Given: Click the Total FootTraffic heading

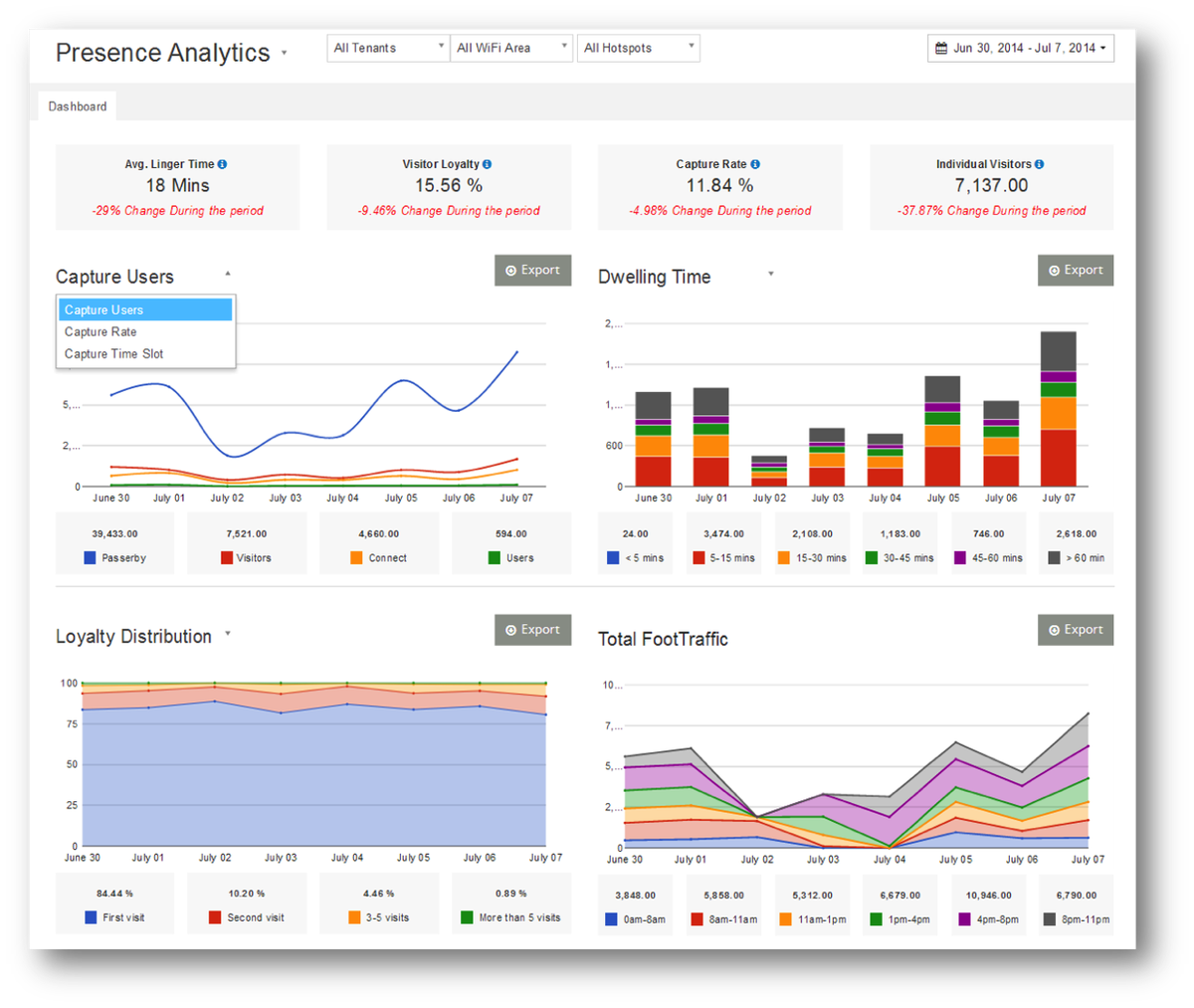Looking at the screenshot, I should [x=663, y=639].
